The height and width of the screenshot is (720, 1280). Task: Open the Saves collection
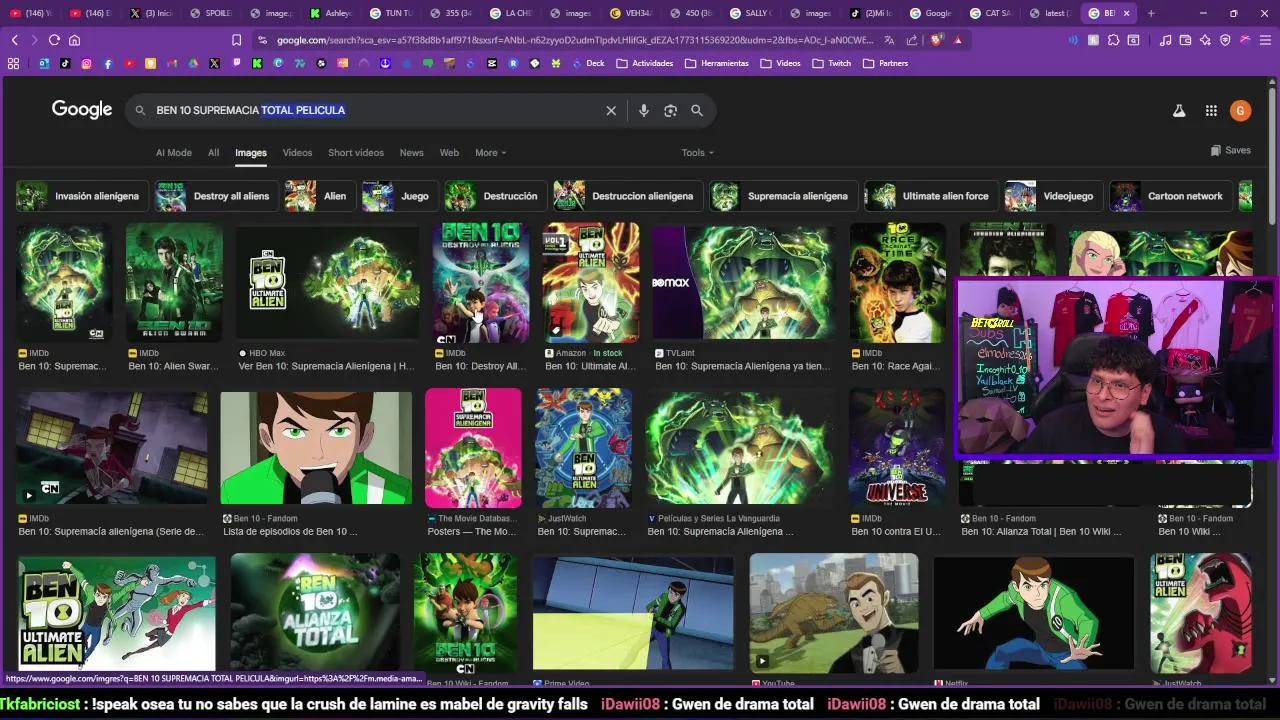pos(1230,150)
